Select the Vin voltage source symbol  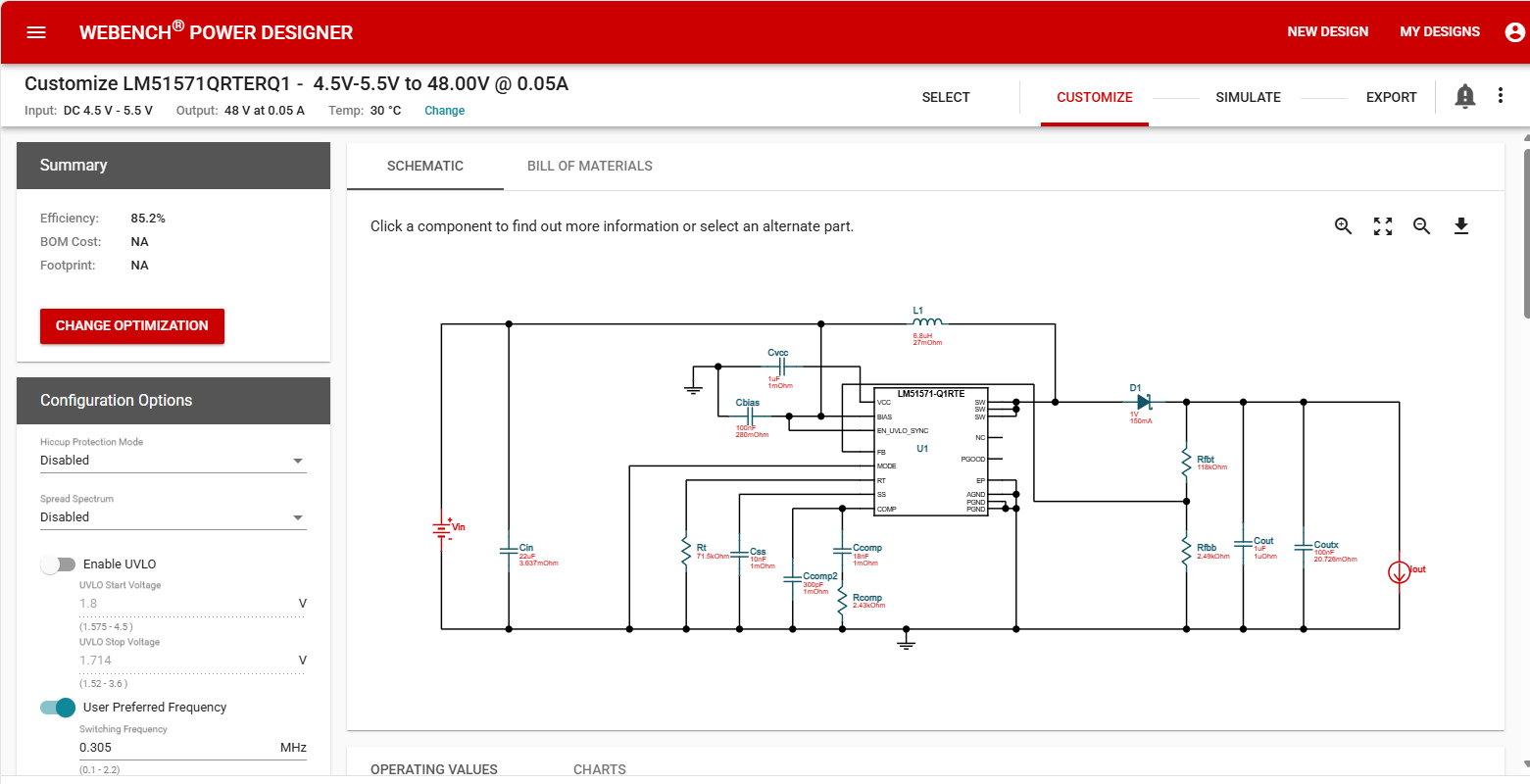pos(442,529)
